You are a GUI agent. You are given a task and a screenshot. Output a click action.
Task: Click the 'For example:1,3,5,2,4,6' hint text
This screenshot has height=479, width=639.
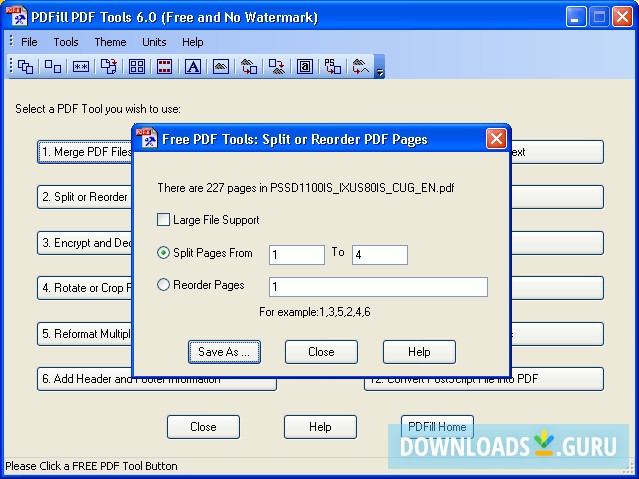(x=315, y=312)
